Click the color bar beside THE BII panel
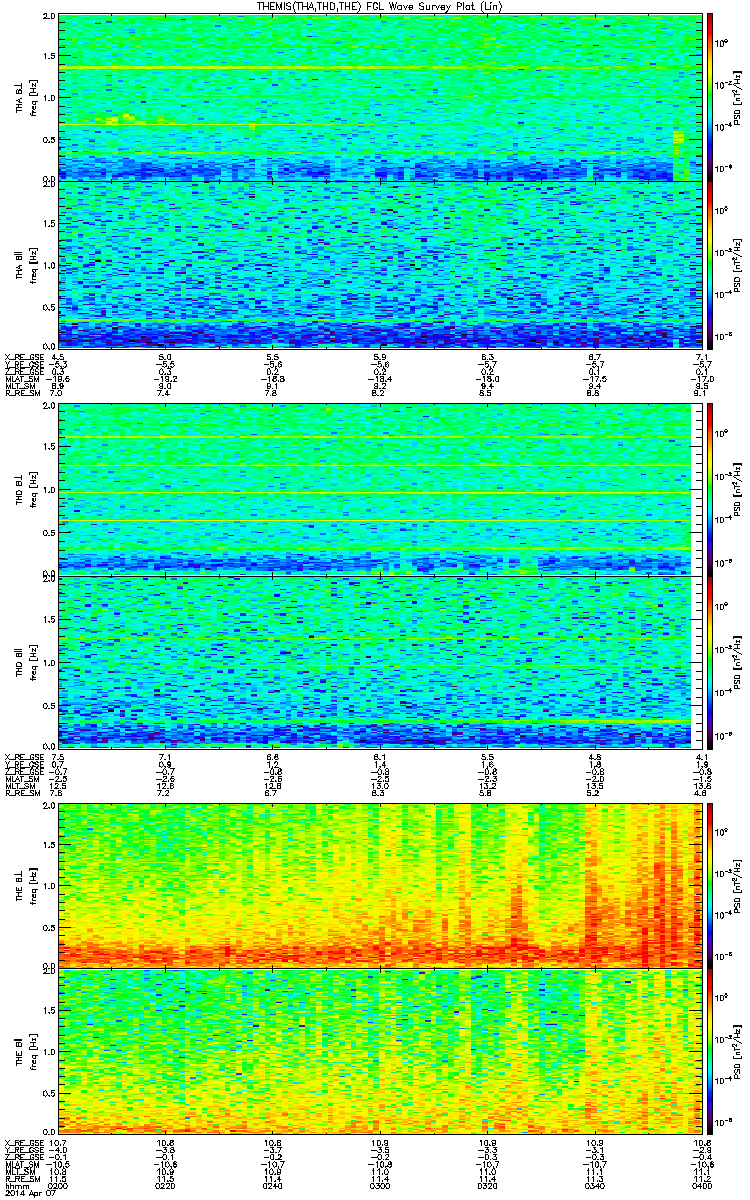Viewport: 750px width, 1200px height. tap(711, 1052)
